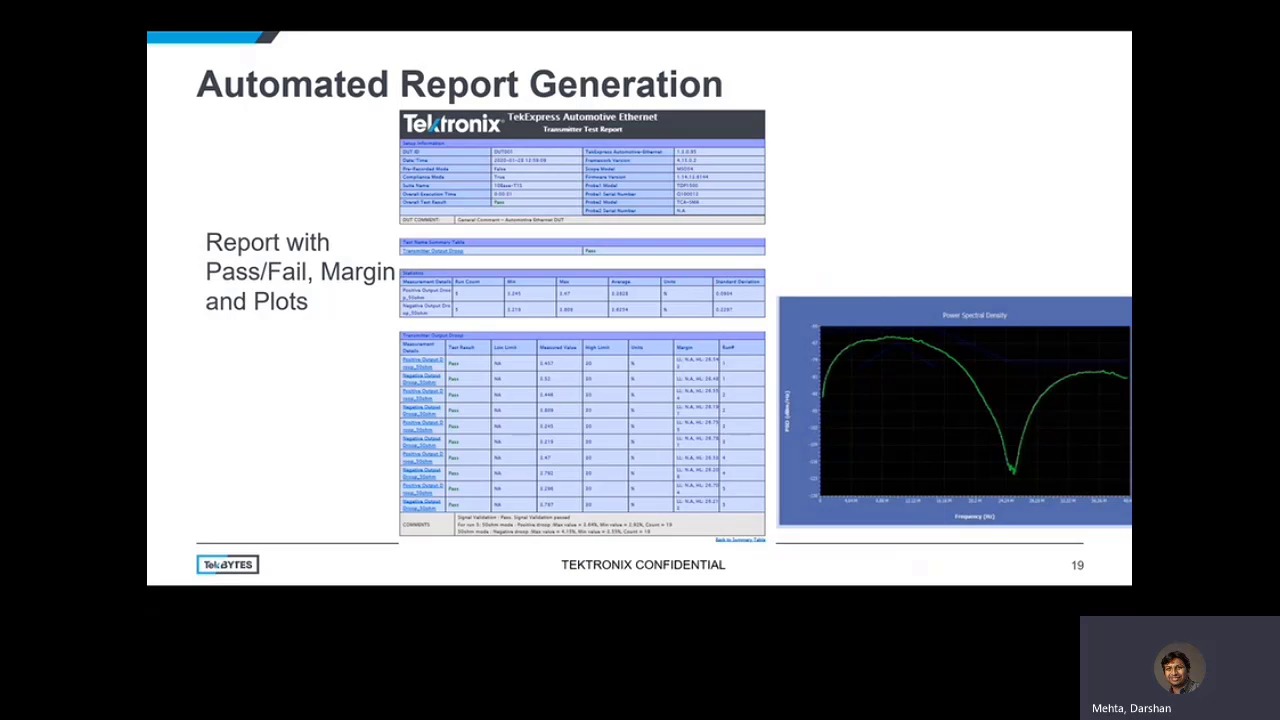Open the Back to Summary Table link
Screen dimensions: 1280x720
coord(740,540)
